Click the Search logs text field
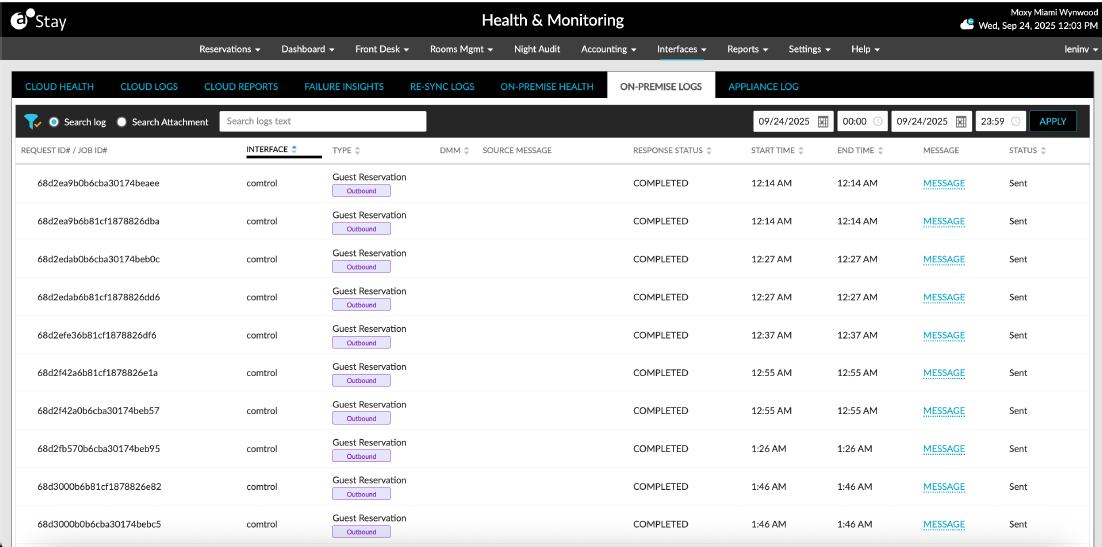Viewport: 1102px width, 547px height. click(x=323, y=122)
